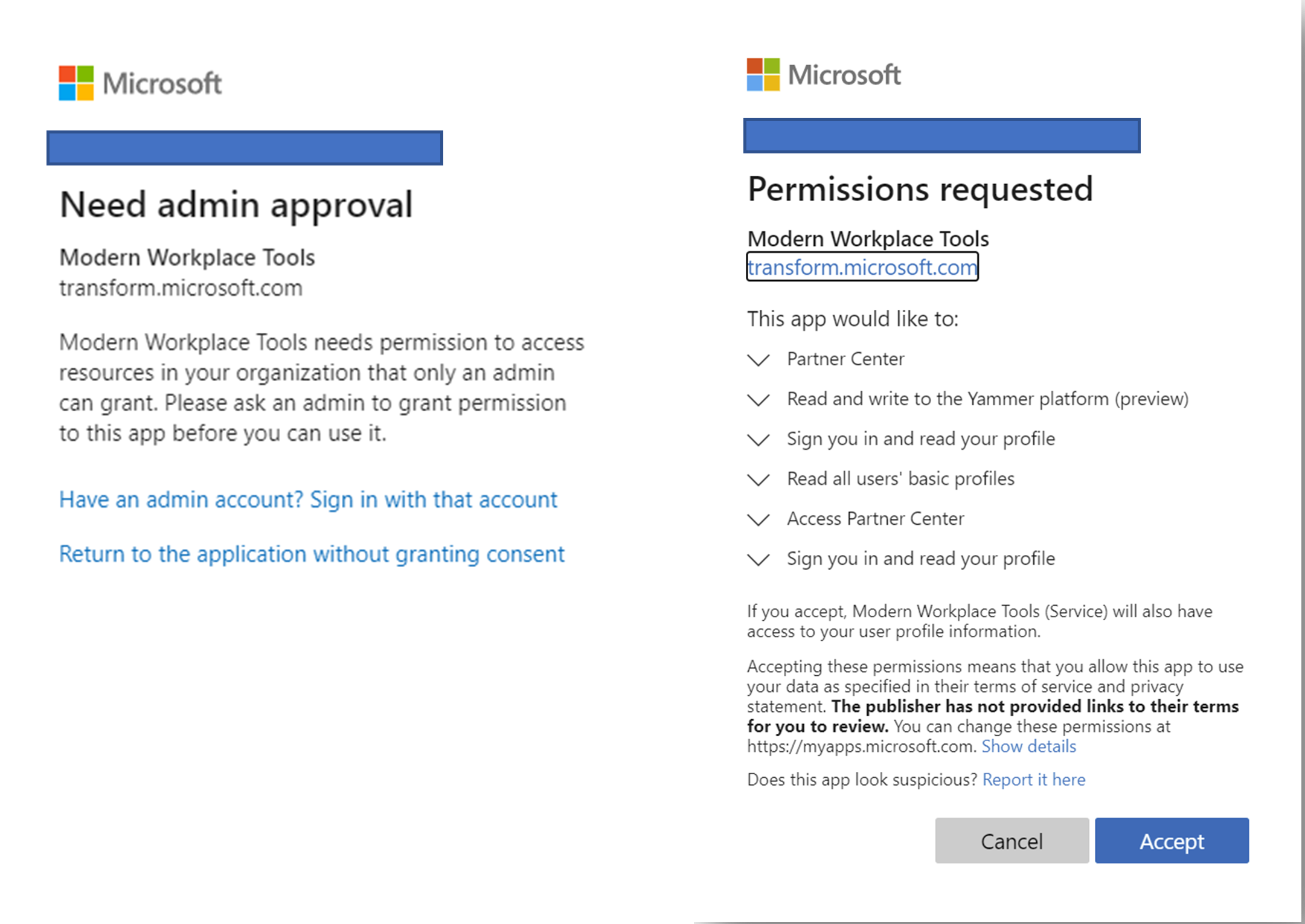
Task: Expand the Access Partner Center chevron
Action: 758,519
